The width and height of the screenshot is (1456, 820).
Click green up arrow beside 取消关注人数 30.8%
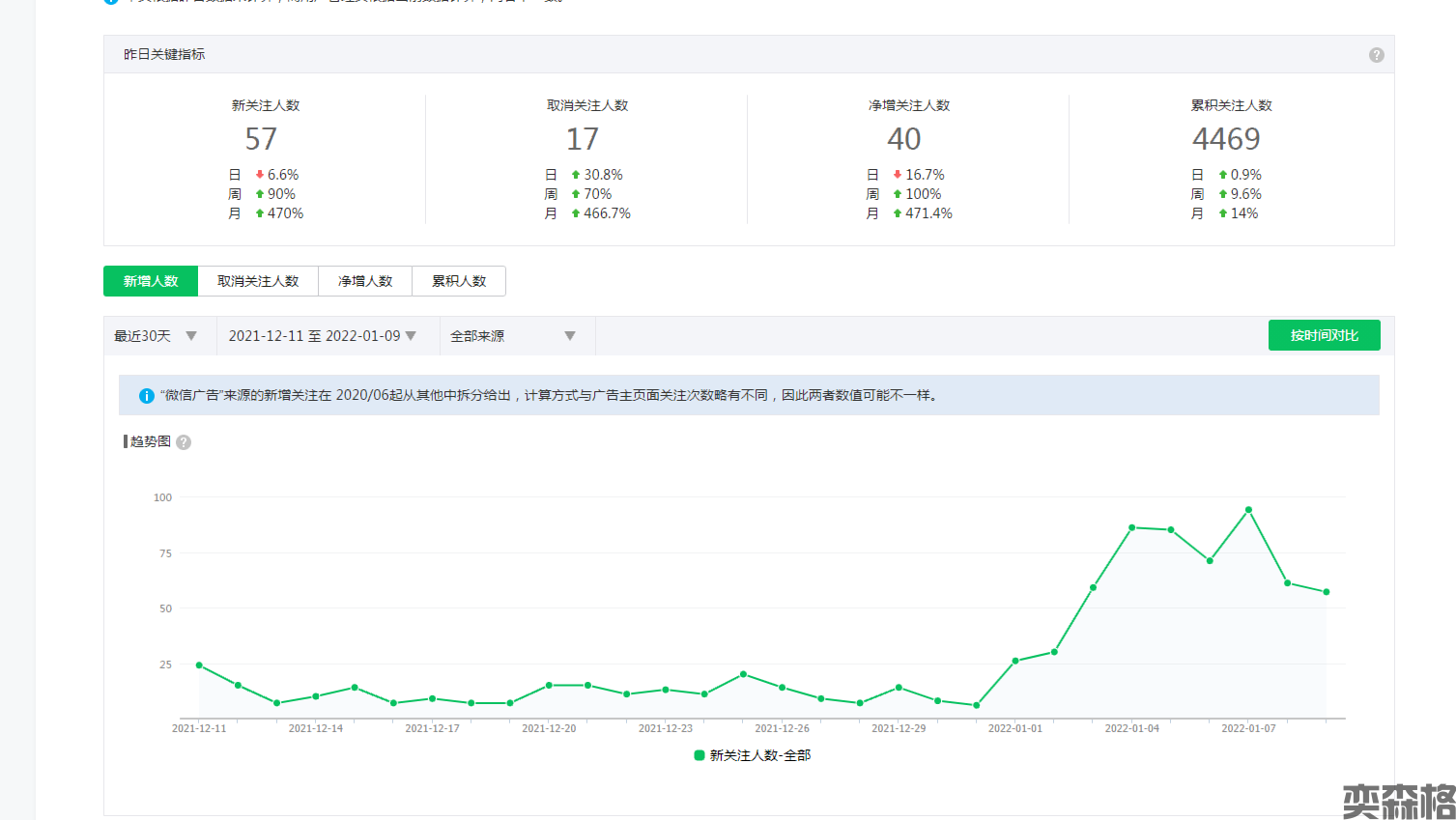coord(576,175)
